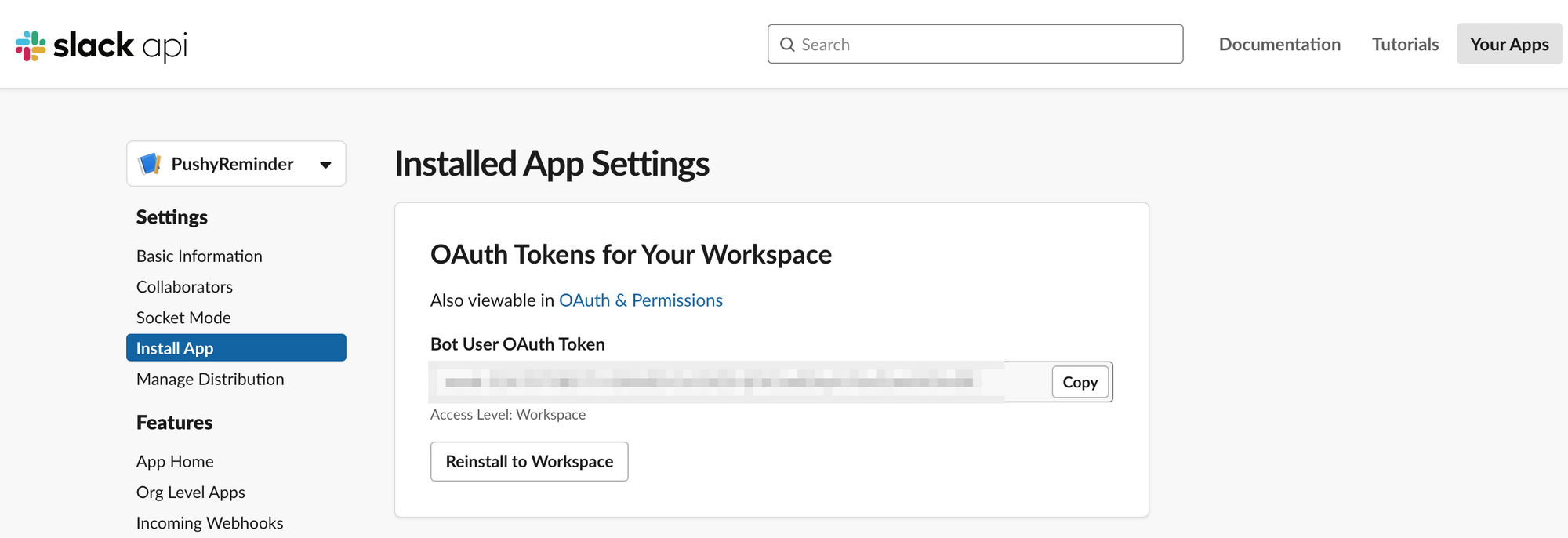This screenshot has width=1568, height=538.
Task: Open Manage Distribution page
Action: [210, 380]
